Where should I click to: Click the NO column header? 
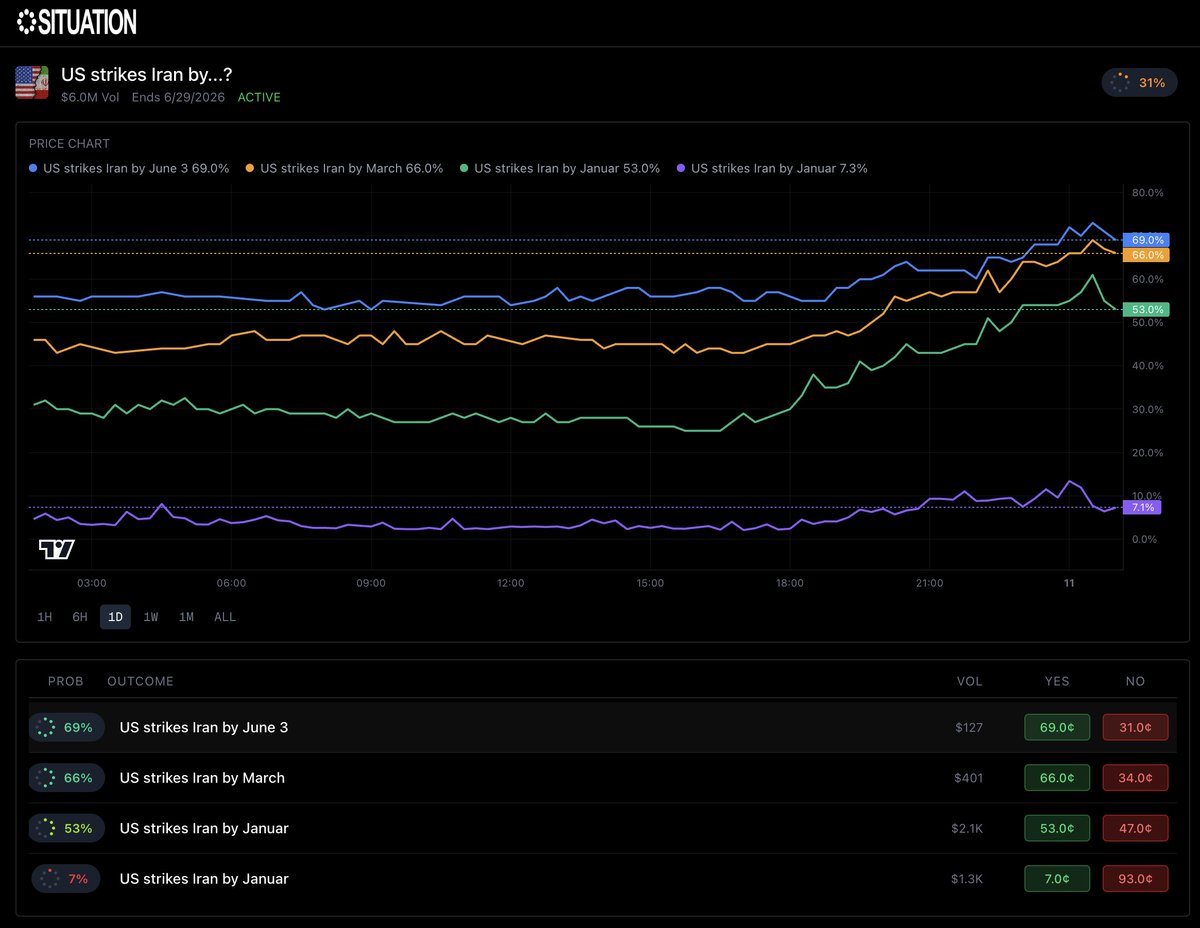click(1135, 681)
